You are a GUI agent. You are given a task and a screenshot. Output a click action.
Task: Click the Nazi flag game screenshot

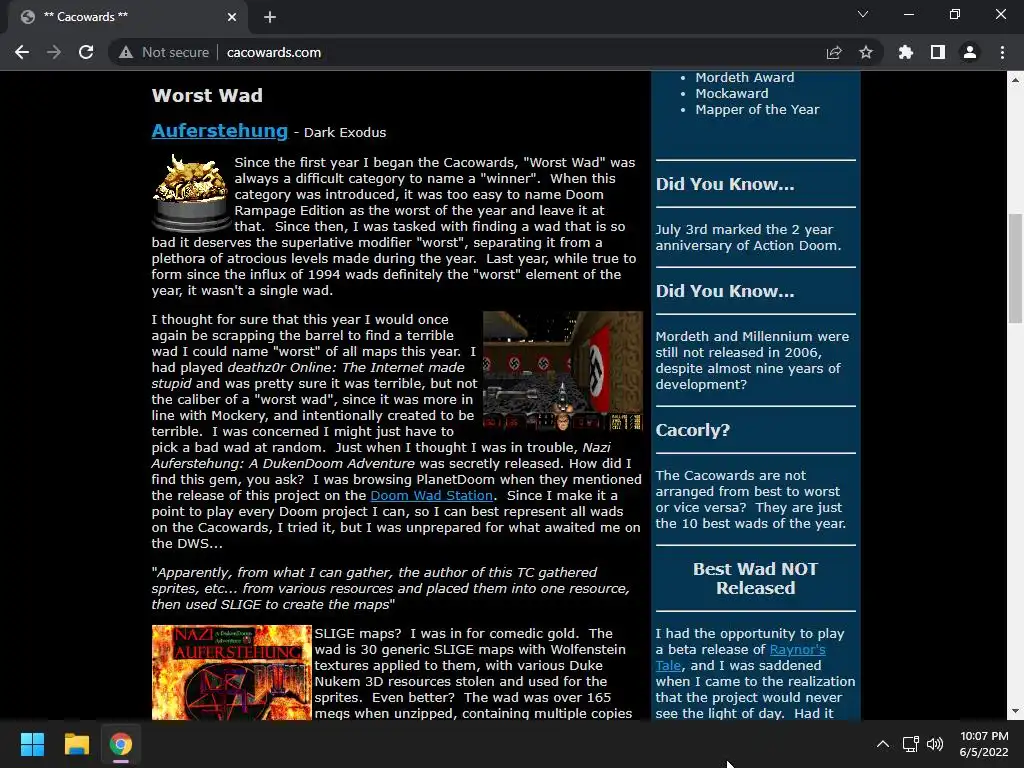pyautogui.click(x=563, y=371)
